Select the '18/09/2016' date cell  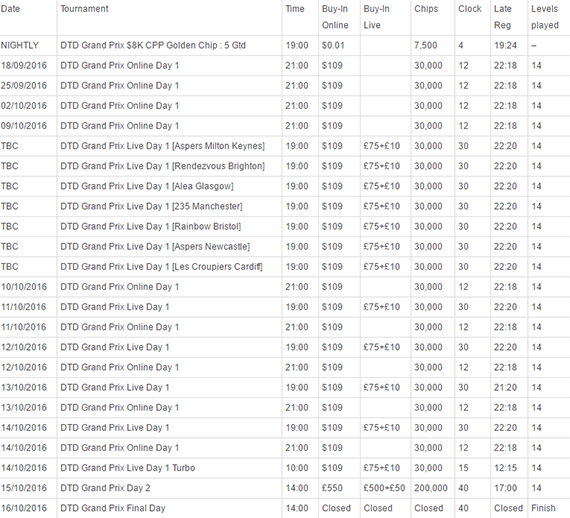pos(24,65)
